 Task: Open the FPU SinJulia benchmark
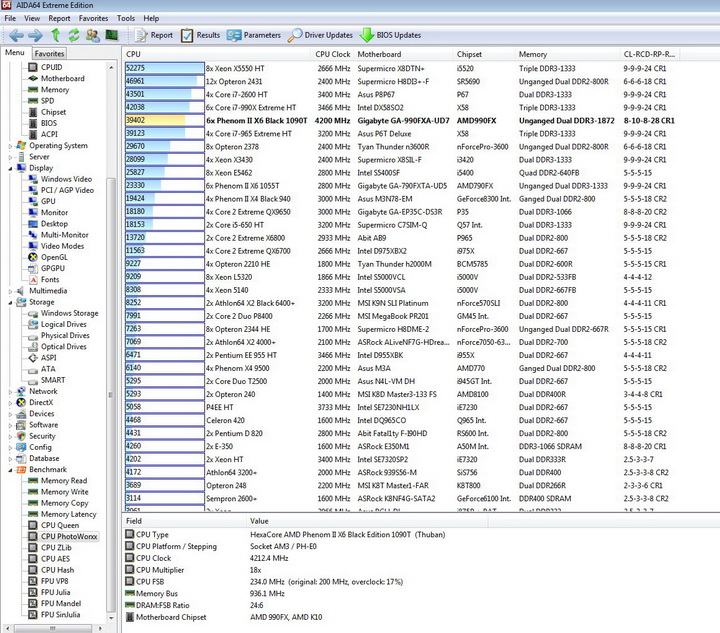[60, 614]
